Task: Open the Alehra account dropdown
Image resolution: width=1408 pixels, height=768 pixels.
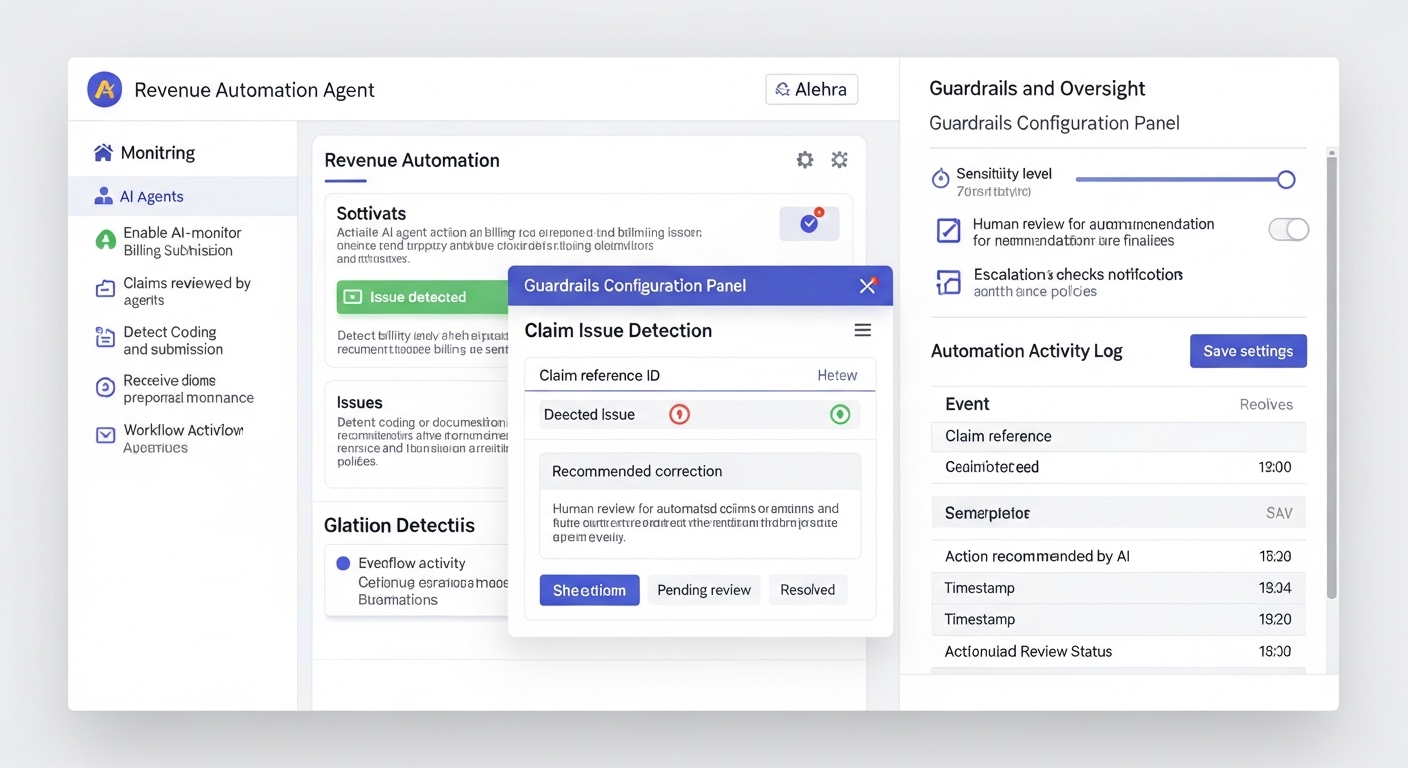Action: click(811, 89)
